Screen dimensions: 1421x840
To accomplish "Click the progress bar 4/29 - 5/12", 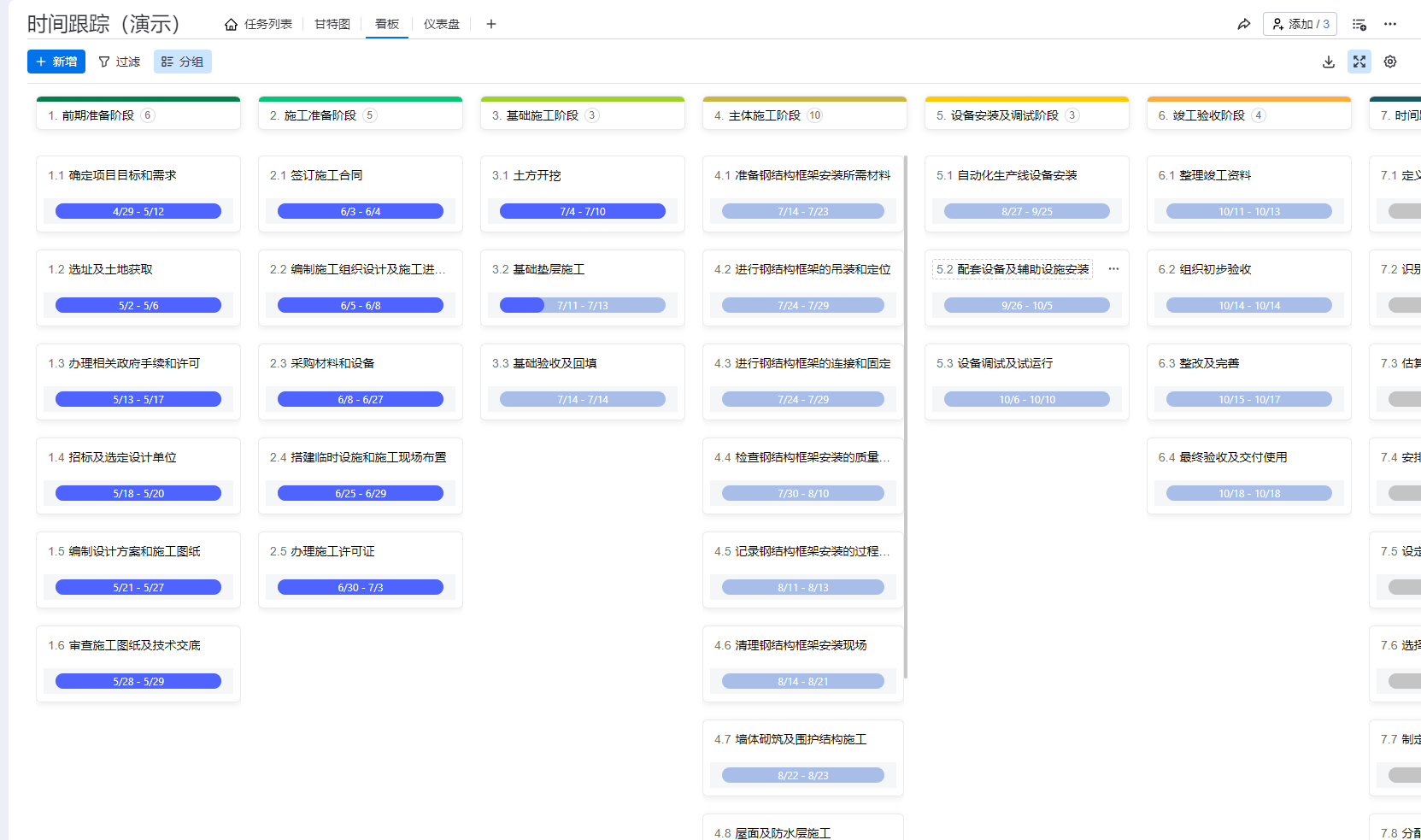I will point(138,211).
